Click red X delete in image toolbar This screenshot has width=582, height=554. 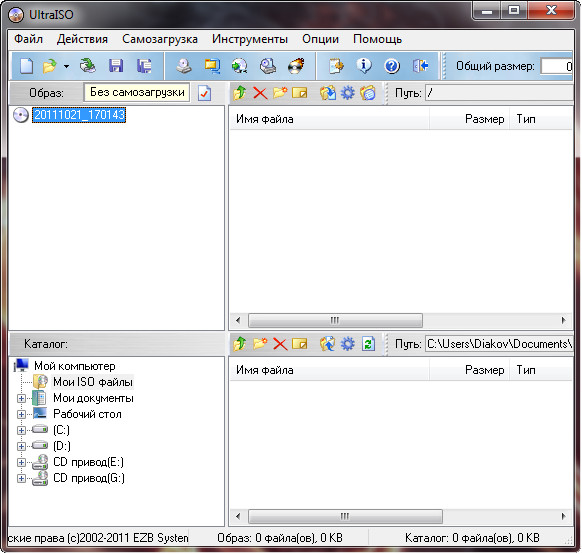click(x=260, y=93)
